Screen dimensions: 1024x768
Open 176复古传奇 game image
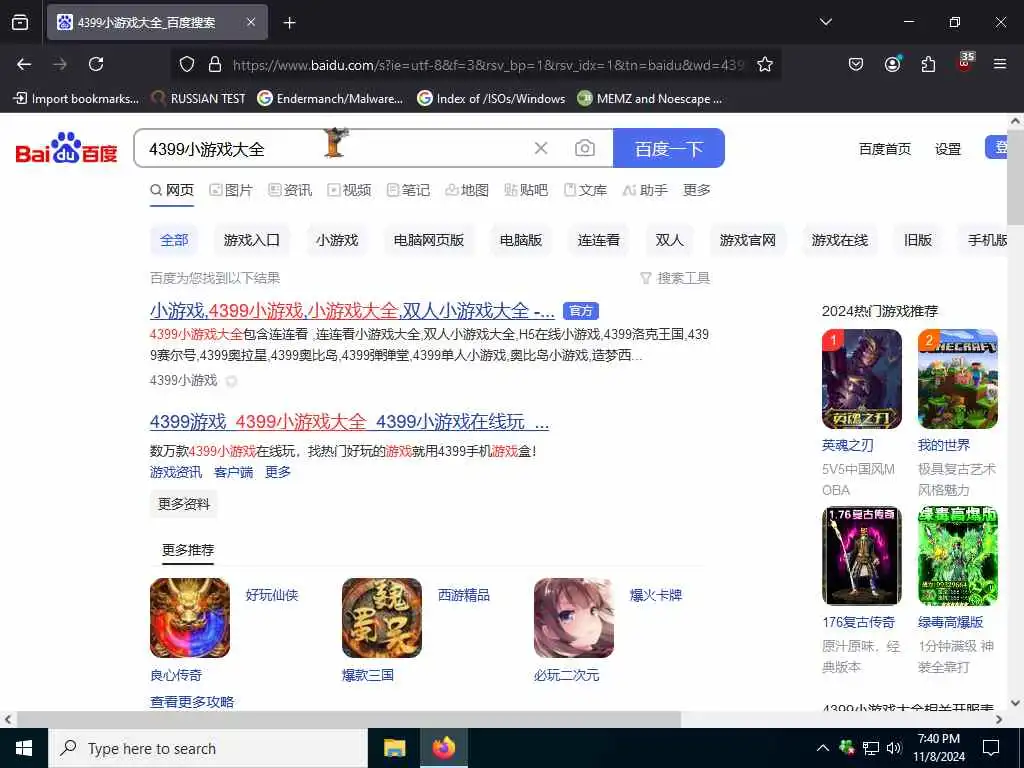(x=862, y=556)
